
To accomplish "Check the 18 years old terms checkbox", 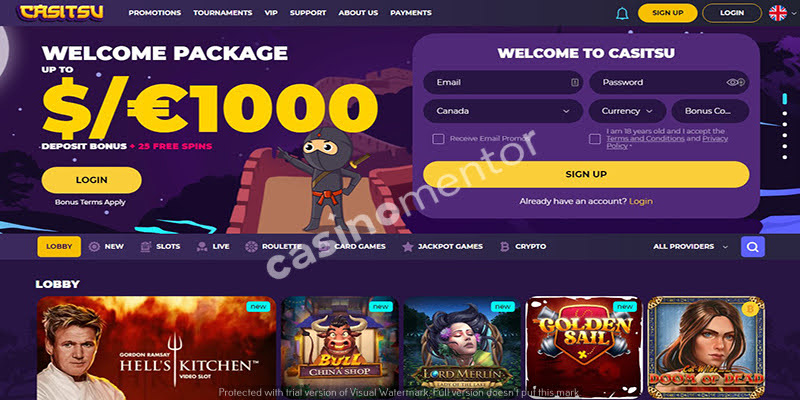I will pos(594,139).
